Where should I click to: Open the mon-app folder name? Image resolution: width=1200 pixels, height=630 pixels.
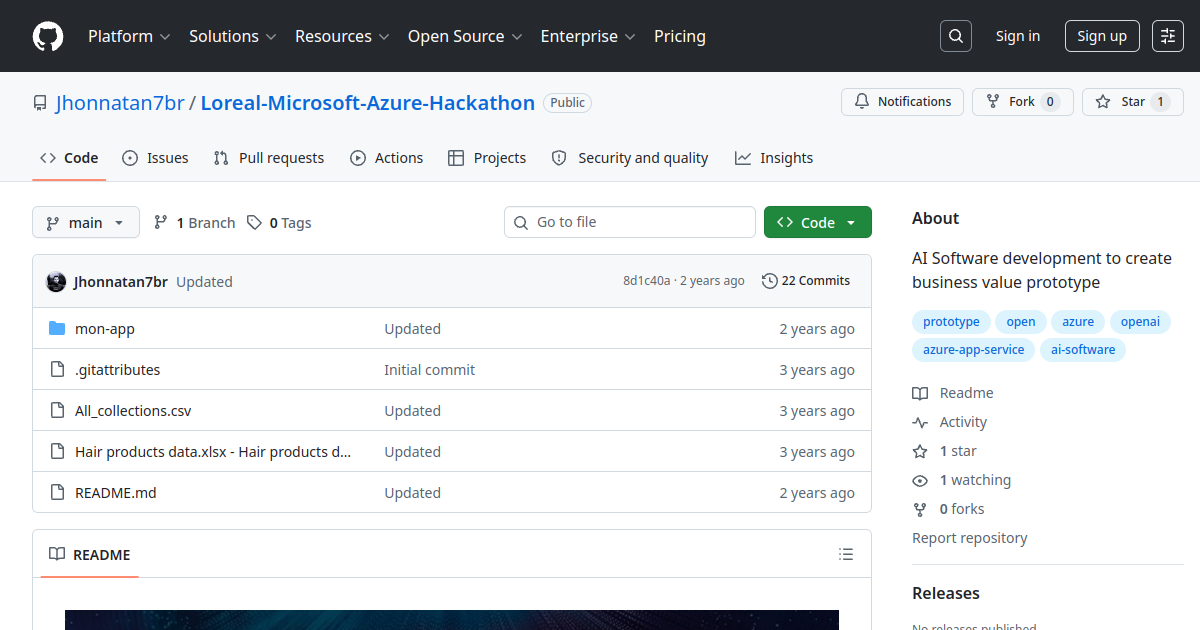coord(105,329)
